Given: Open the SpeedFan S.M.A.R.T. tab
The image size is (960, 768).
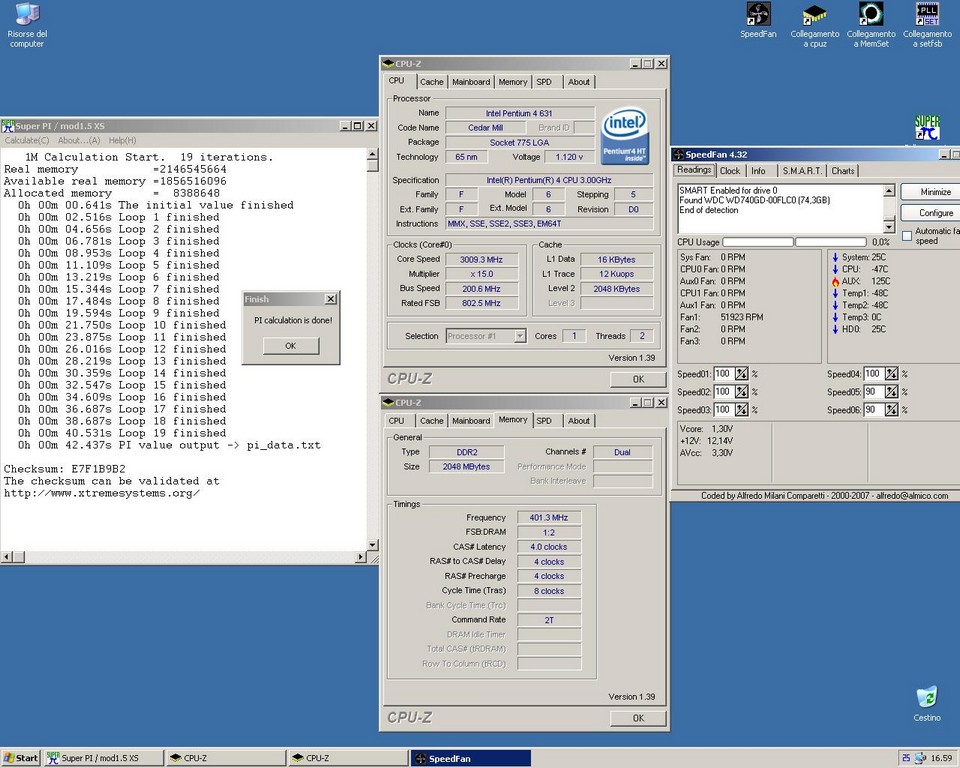Looking at the screenshot, I should pos(801,171).
